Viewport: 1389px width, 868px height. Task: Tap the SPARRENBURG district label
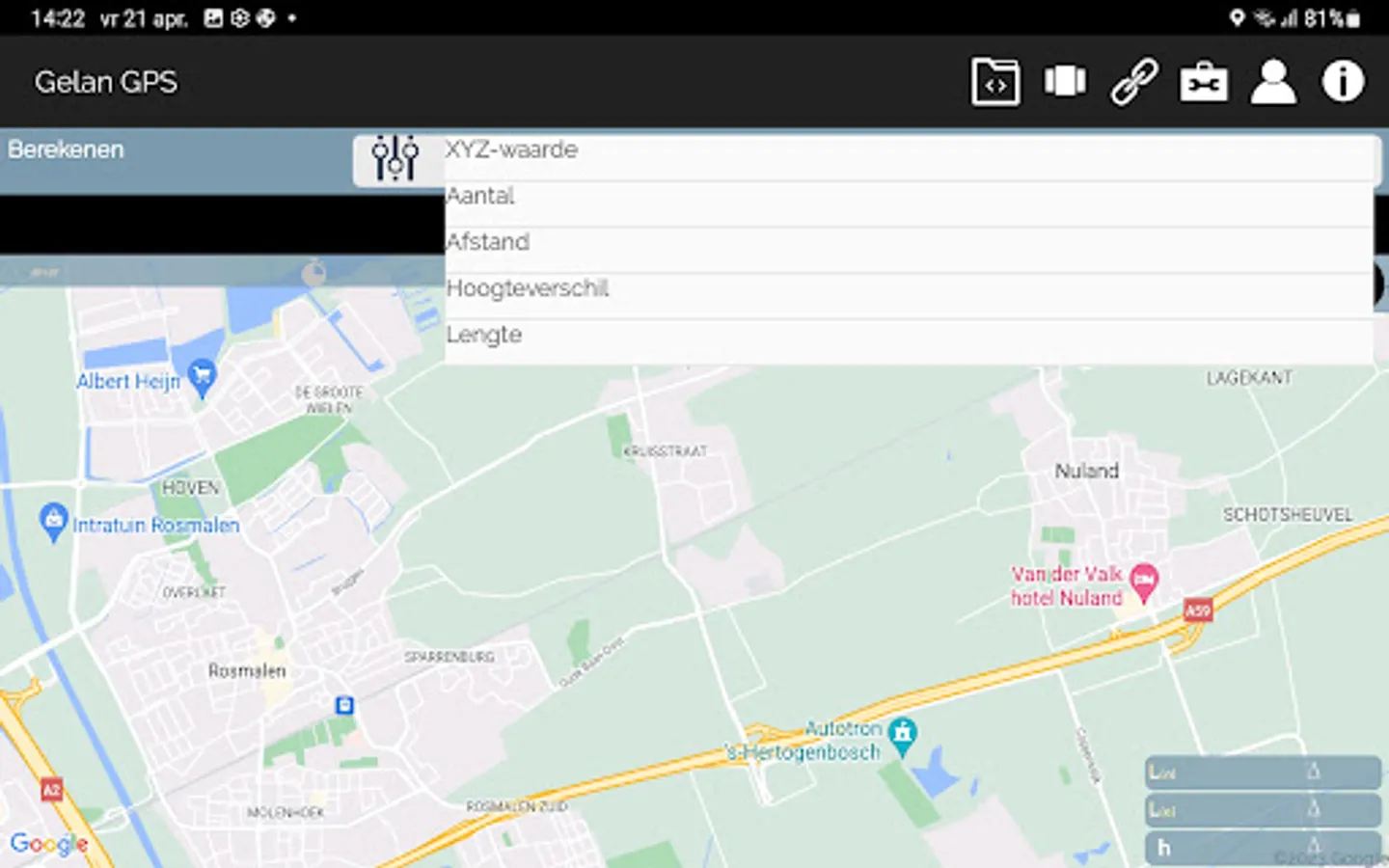[x=449, y=657]
